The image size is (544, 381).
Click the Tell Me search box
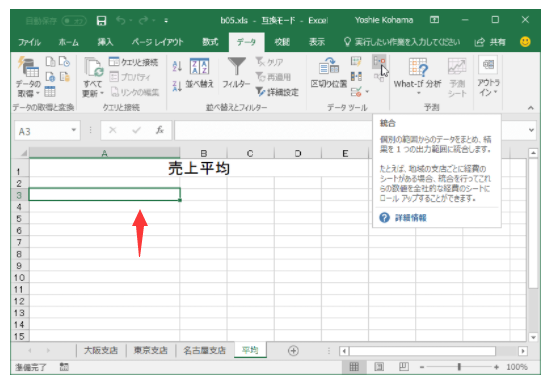pos(402,42)
